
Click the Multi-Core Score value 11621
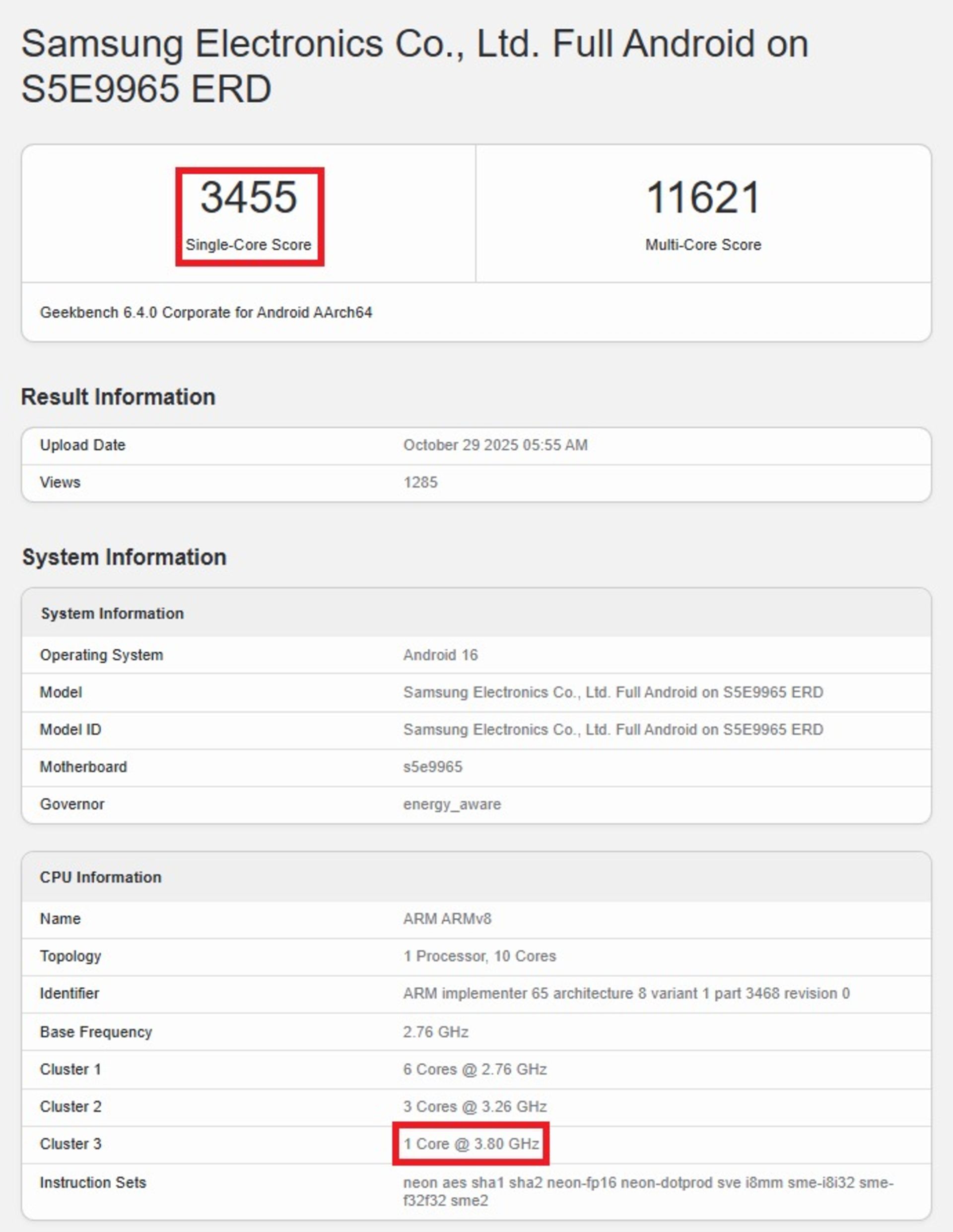(x=703, y=198)
